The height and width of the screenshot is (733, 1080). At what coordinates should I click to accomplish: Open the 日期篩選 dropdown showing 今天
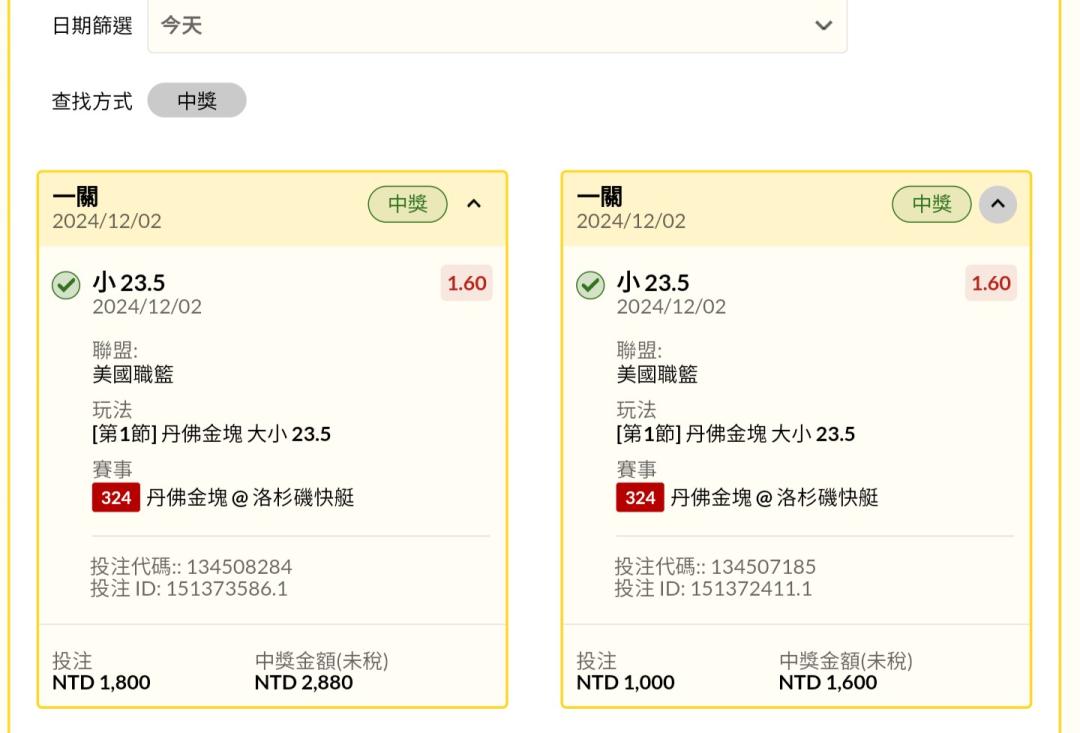click(x=497, y=25)
